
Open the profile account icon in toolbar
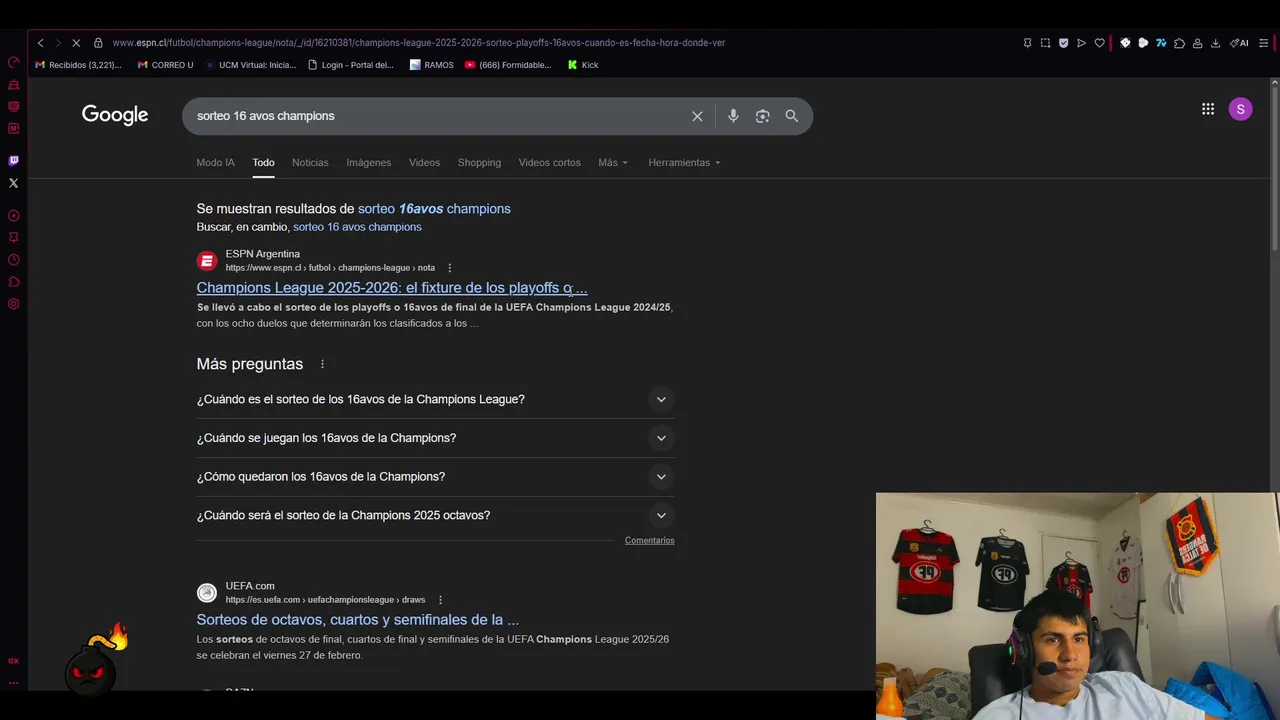coord(1197,43)
